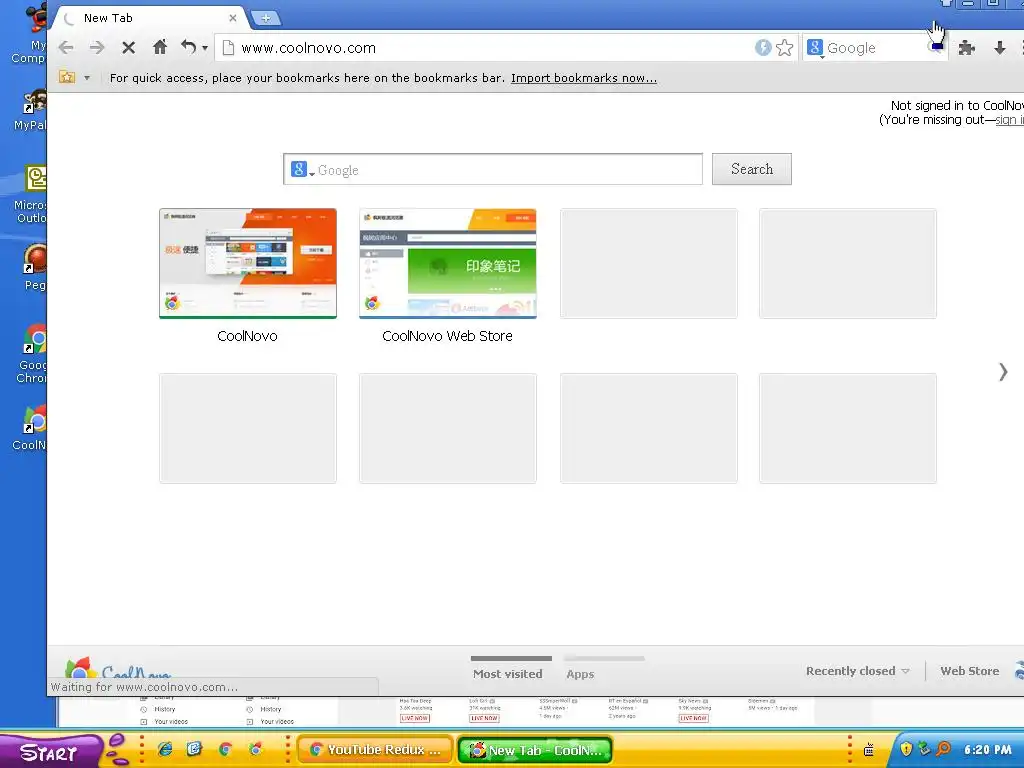
Task: Click the toolbar Google search engine icon
Action: coord(814,48)
